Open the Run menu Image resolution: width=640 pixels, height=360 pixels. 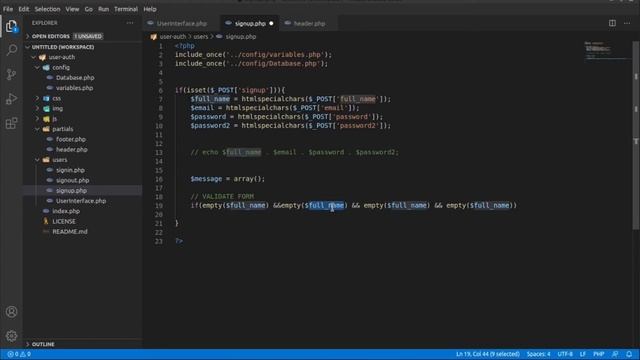(104, 9)
